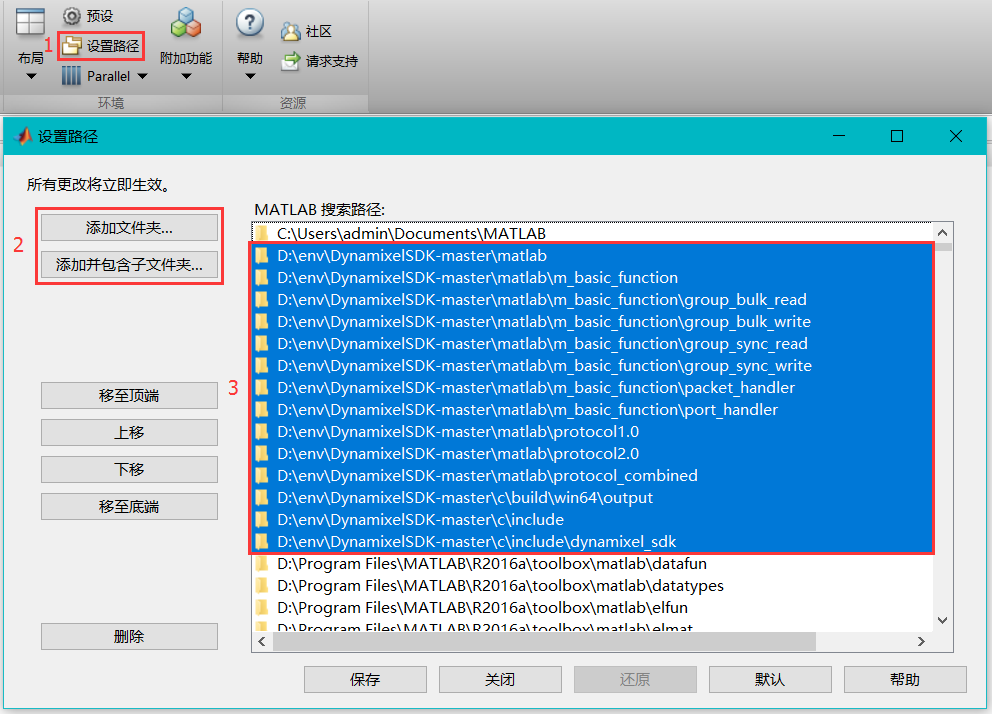Save the path with the 保存 button
Screen dimensions: 992x714
click(x=365, y=679)
